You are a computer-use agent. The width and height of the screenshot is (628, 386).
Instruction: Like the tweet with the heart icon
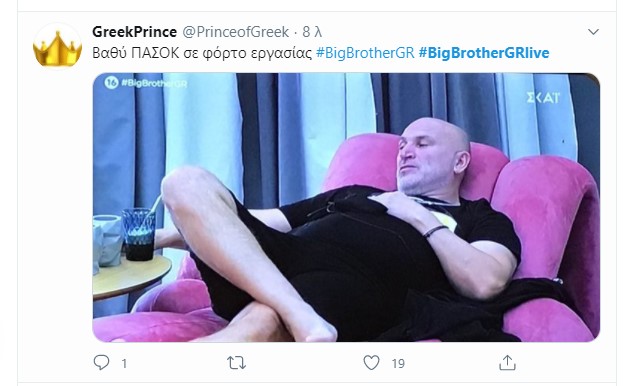click(371, 363)
